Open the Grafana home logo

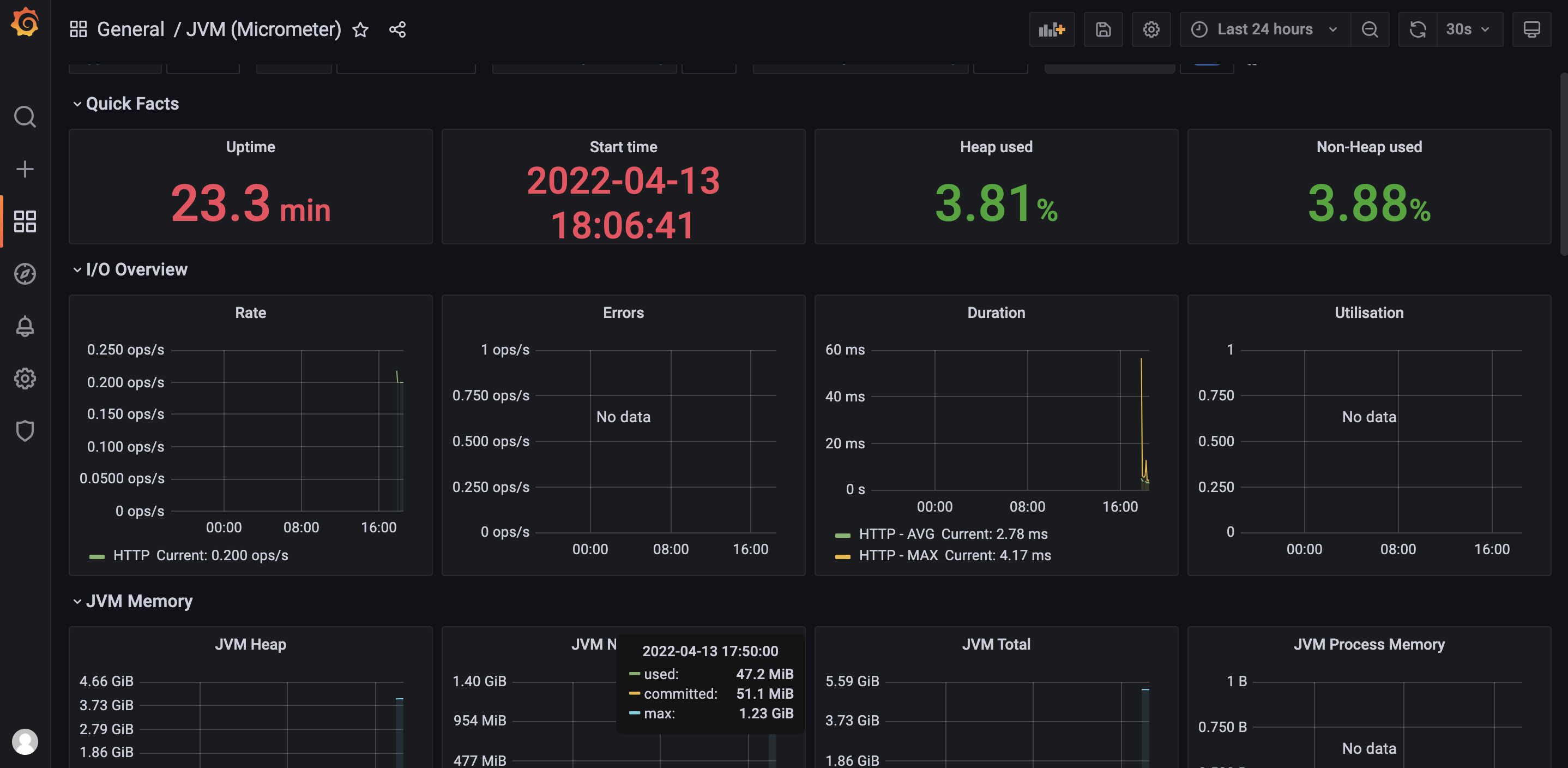point(25,22)
